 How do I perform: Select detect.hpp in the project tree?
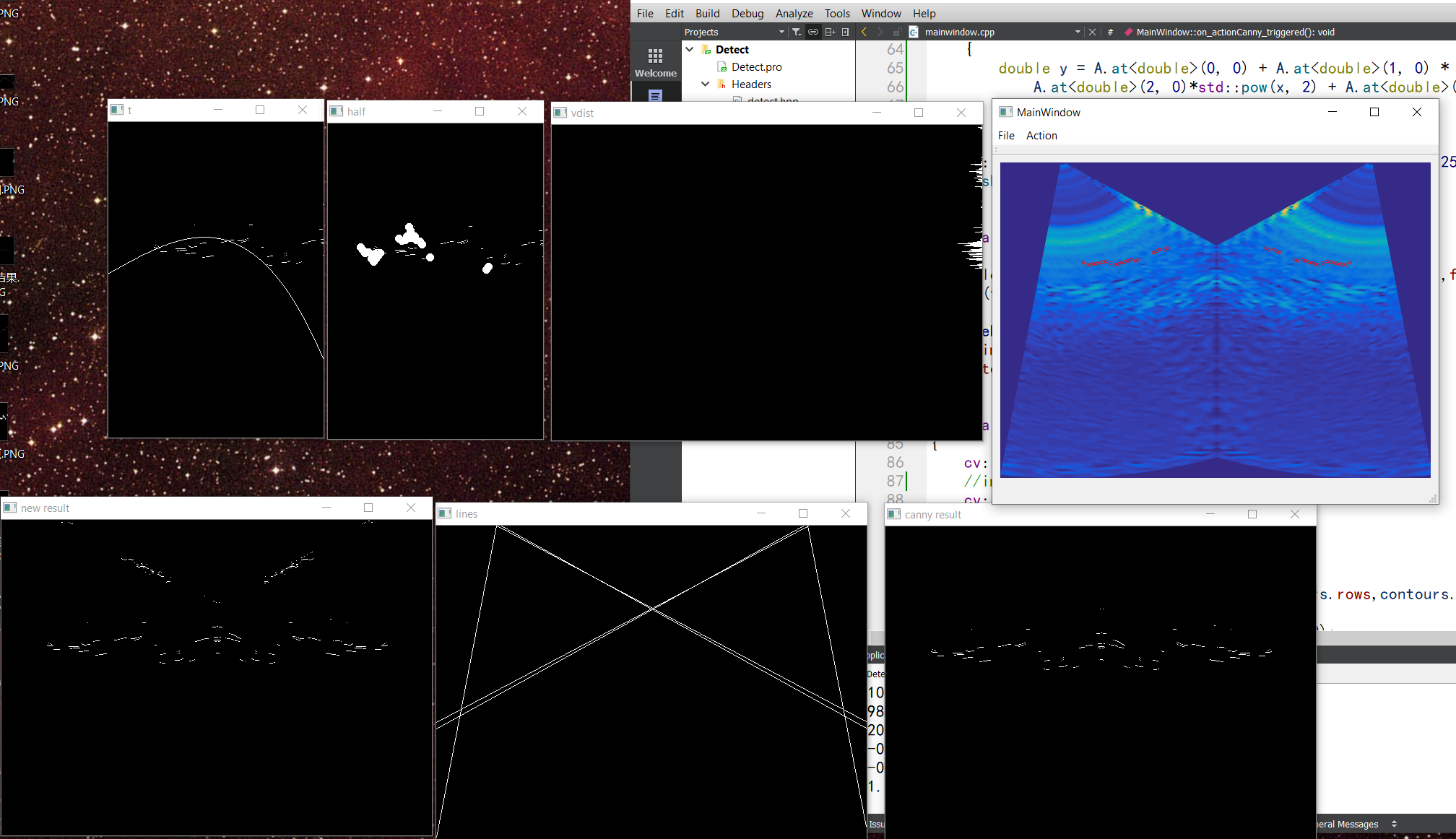pos(764,101)
